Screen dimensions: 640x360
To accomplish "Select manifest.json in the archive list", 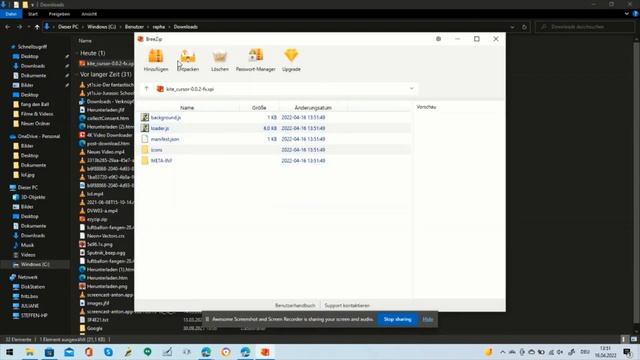I will click(165, 139).
